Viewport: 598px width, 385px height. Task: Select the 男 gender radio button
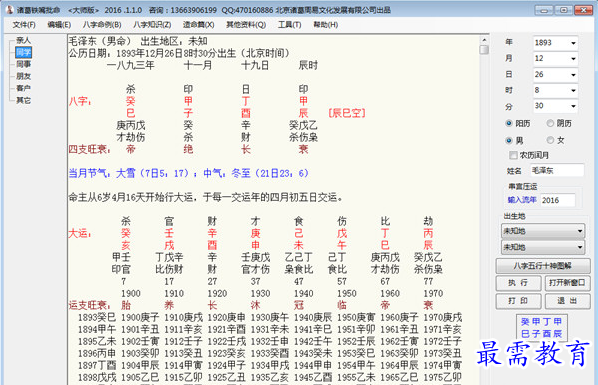coord(509,140)
